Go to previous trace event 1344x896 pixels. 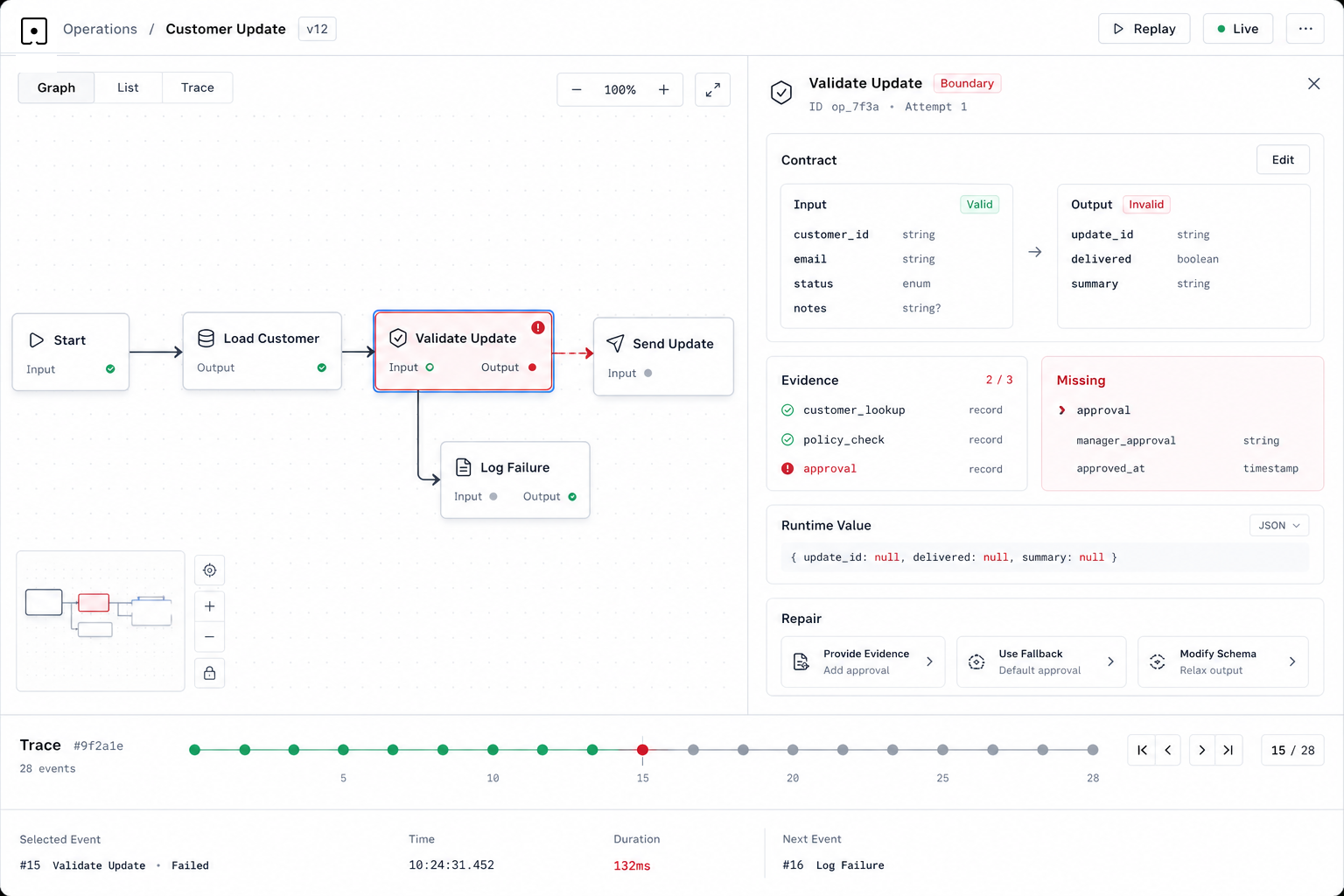(x=1168, y=750)
